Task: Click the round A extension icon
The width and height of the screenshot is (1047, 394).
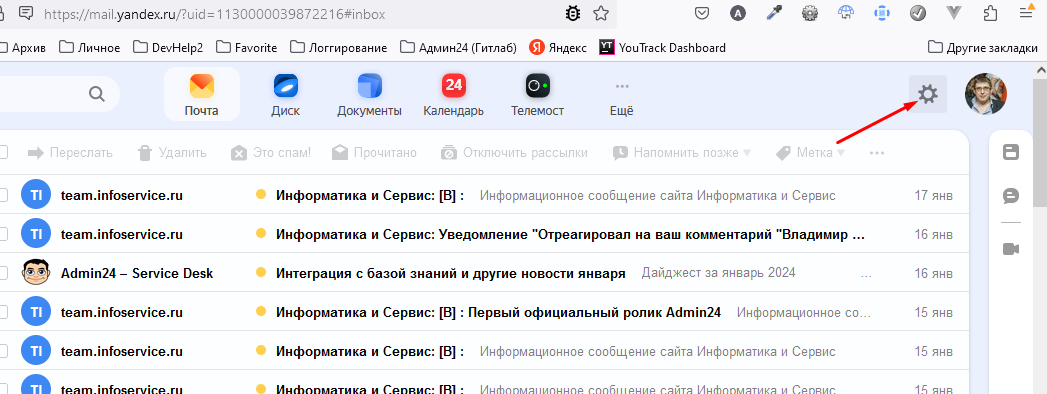Action: point(737,13)
